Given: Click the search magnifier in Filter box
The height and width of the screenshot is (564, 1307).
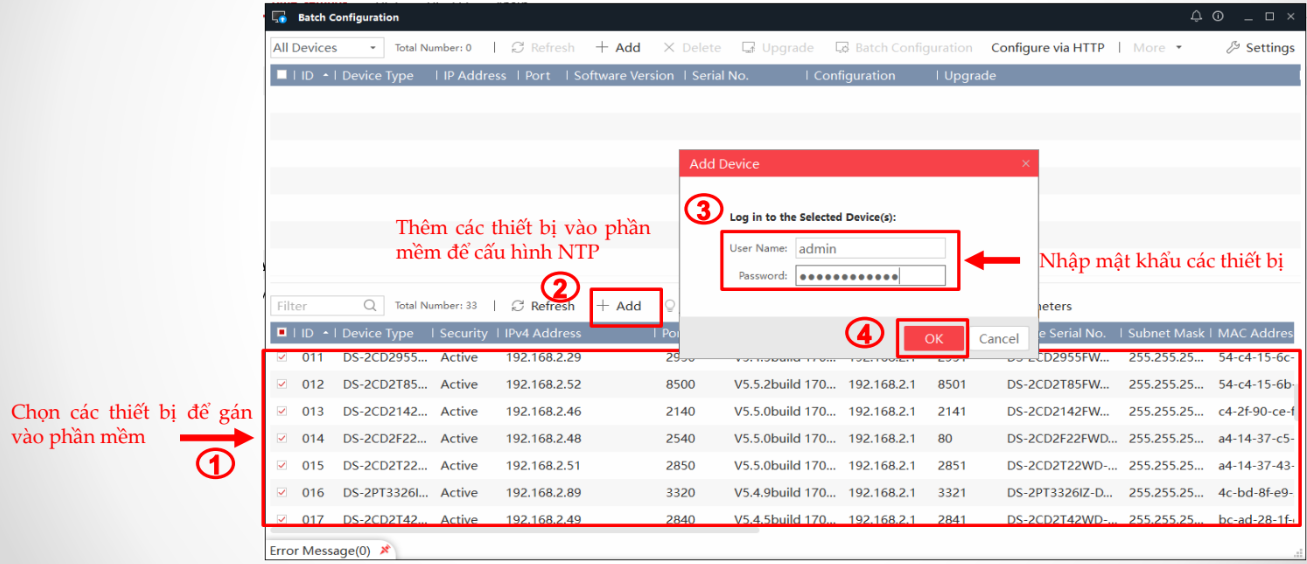Looking at the screenshot, I should 370,306.
